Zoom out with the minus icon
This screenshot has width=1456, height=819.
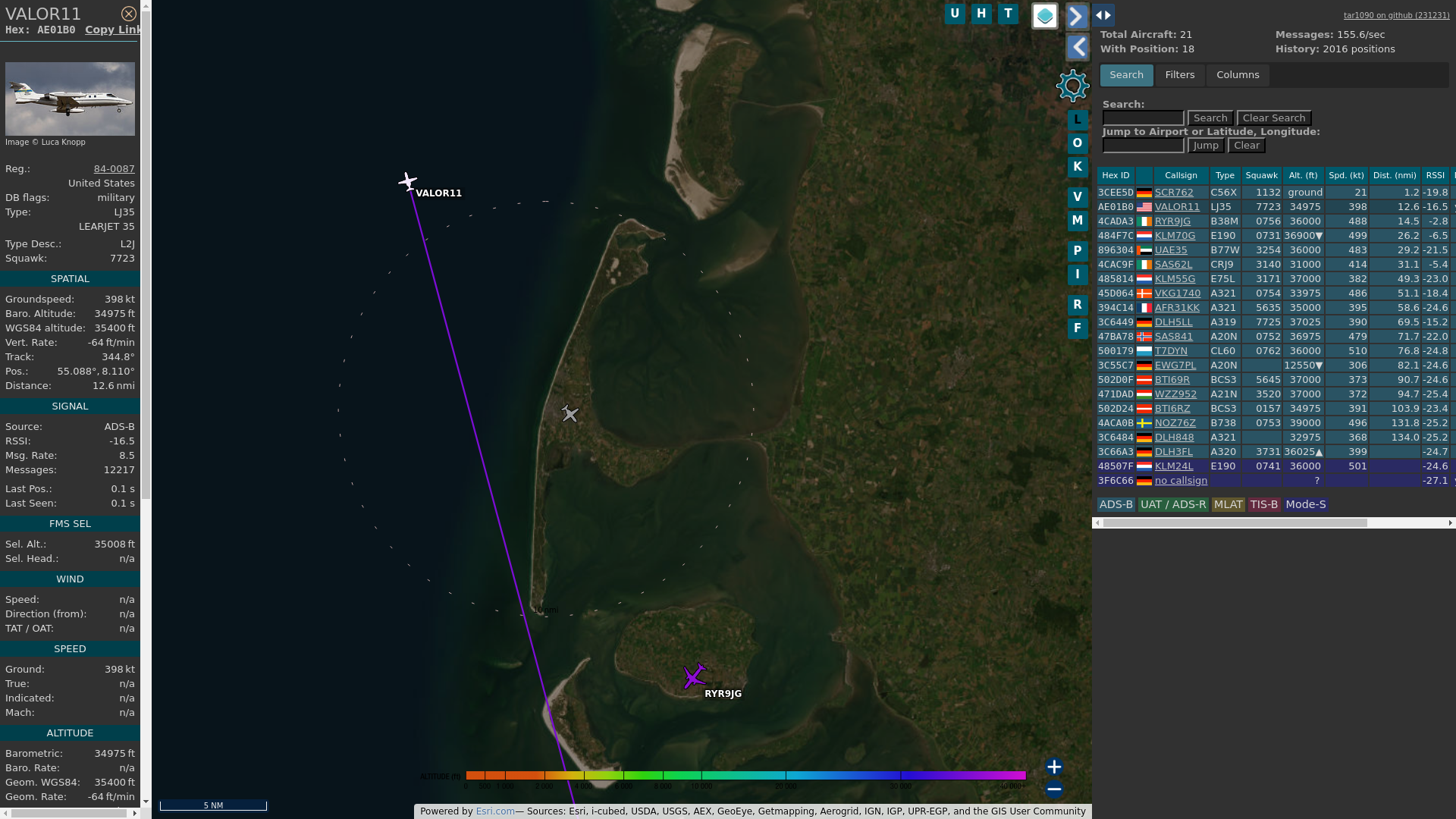(x=1054, y=789)
